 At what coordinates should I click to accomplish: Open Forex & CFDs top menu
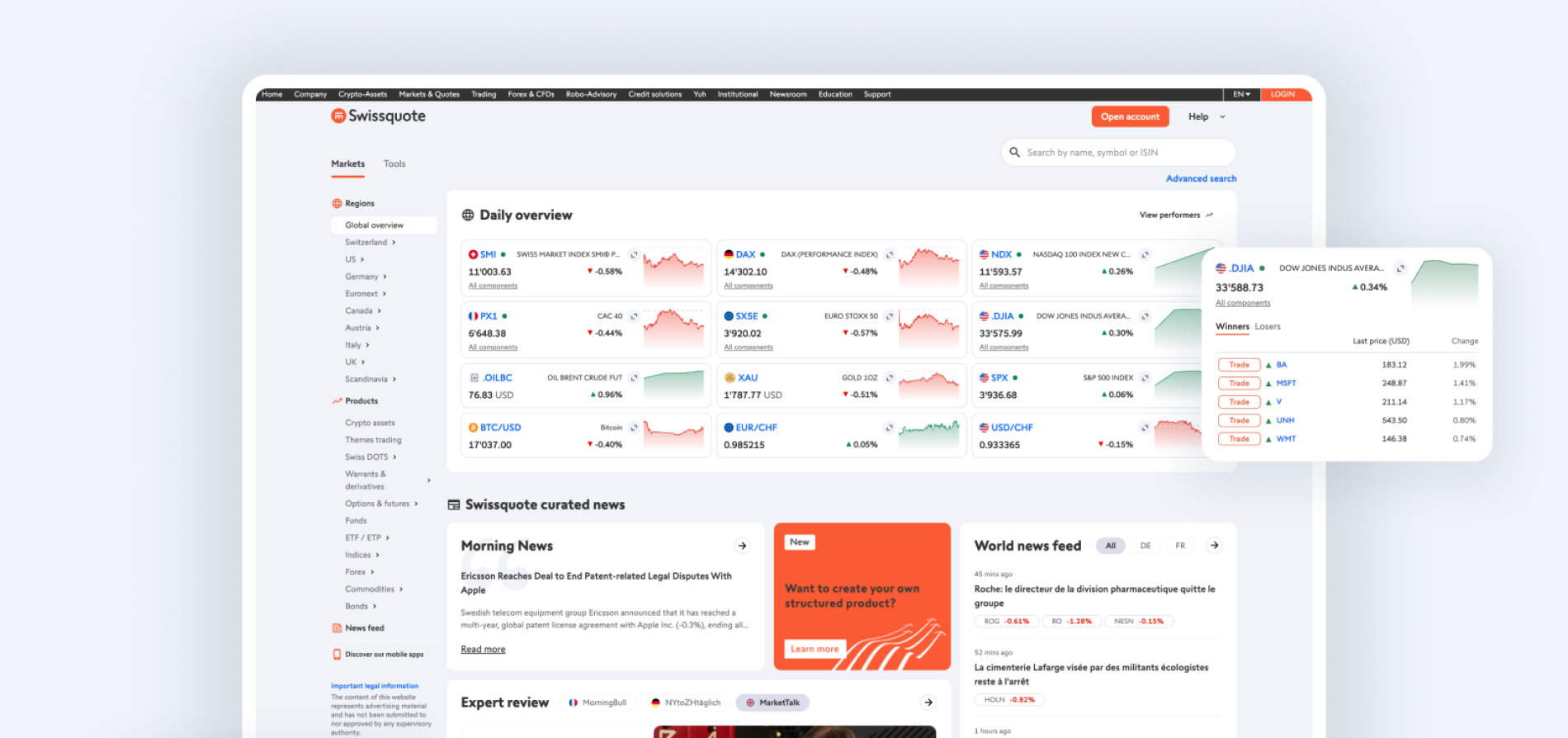pyautogui.click(x=531, y=94)
